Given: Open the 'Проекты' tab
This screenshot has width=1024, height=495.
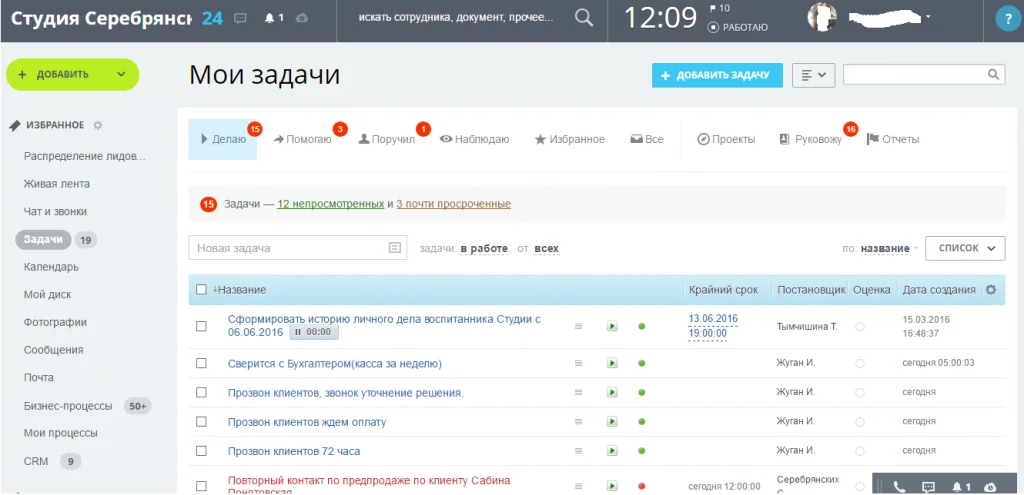Looking at the screenshot, I should pos(726,139).
